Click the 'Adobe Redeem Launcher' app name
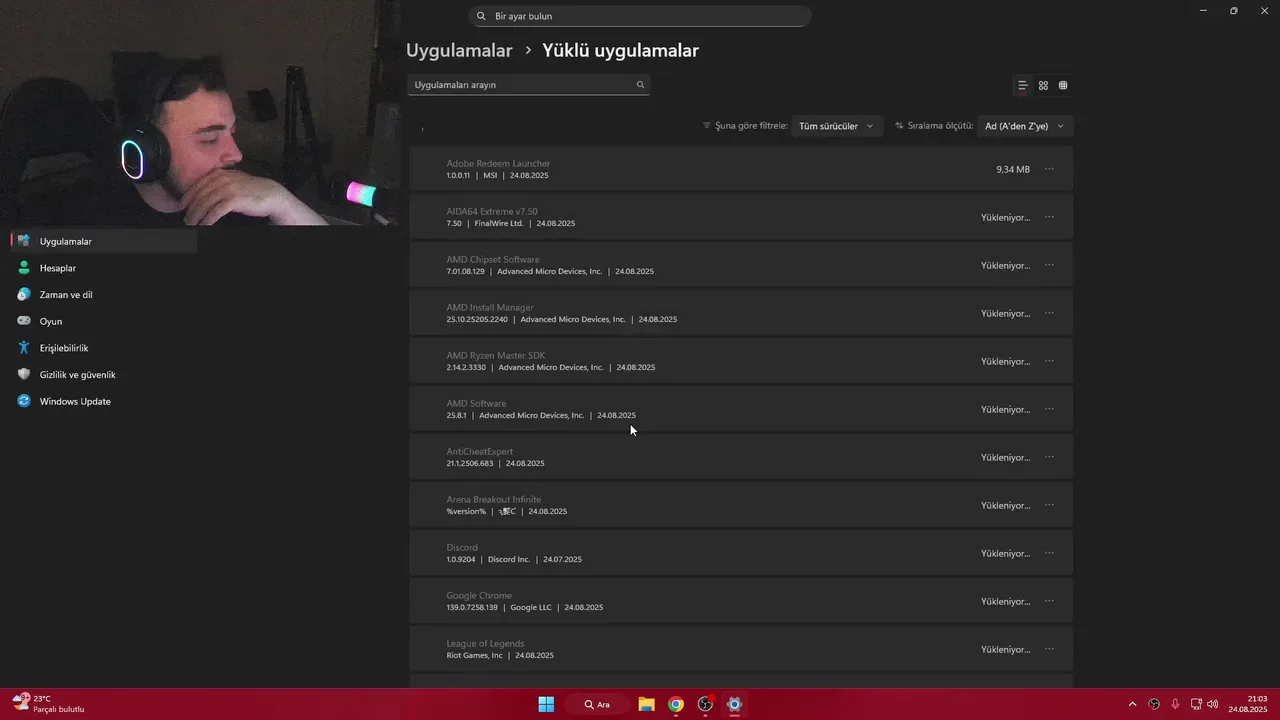1280x720 pixels. (x=498, y=163)
